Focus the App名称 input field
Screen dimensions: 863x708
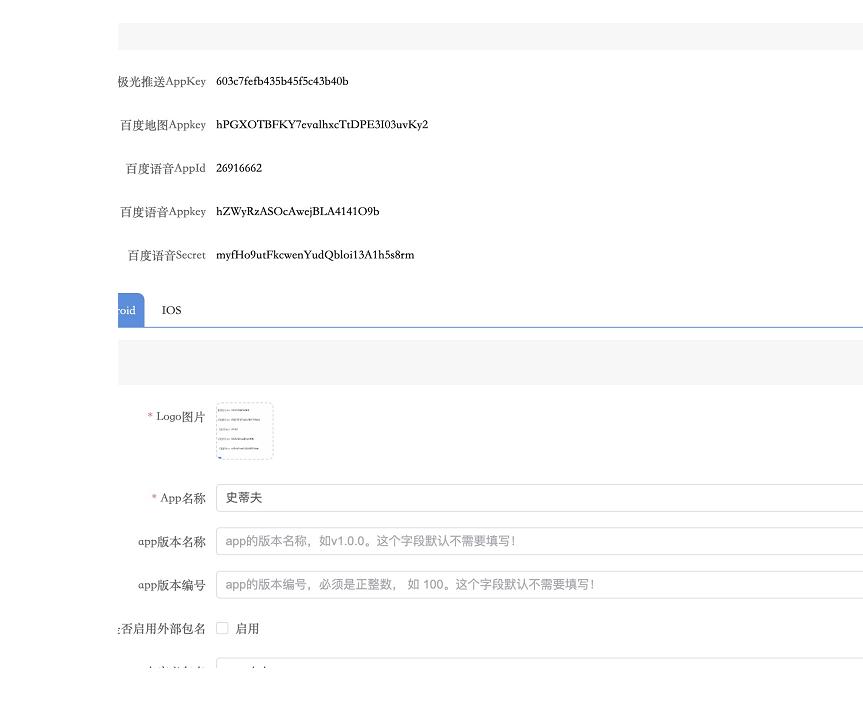click(x=539, y=498)
